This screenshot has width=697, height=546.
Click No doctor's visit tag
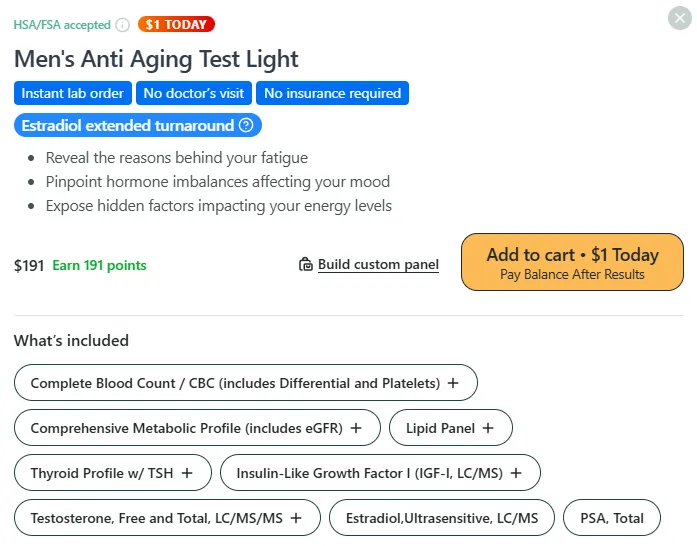click(194, 93)
